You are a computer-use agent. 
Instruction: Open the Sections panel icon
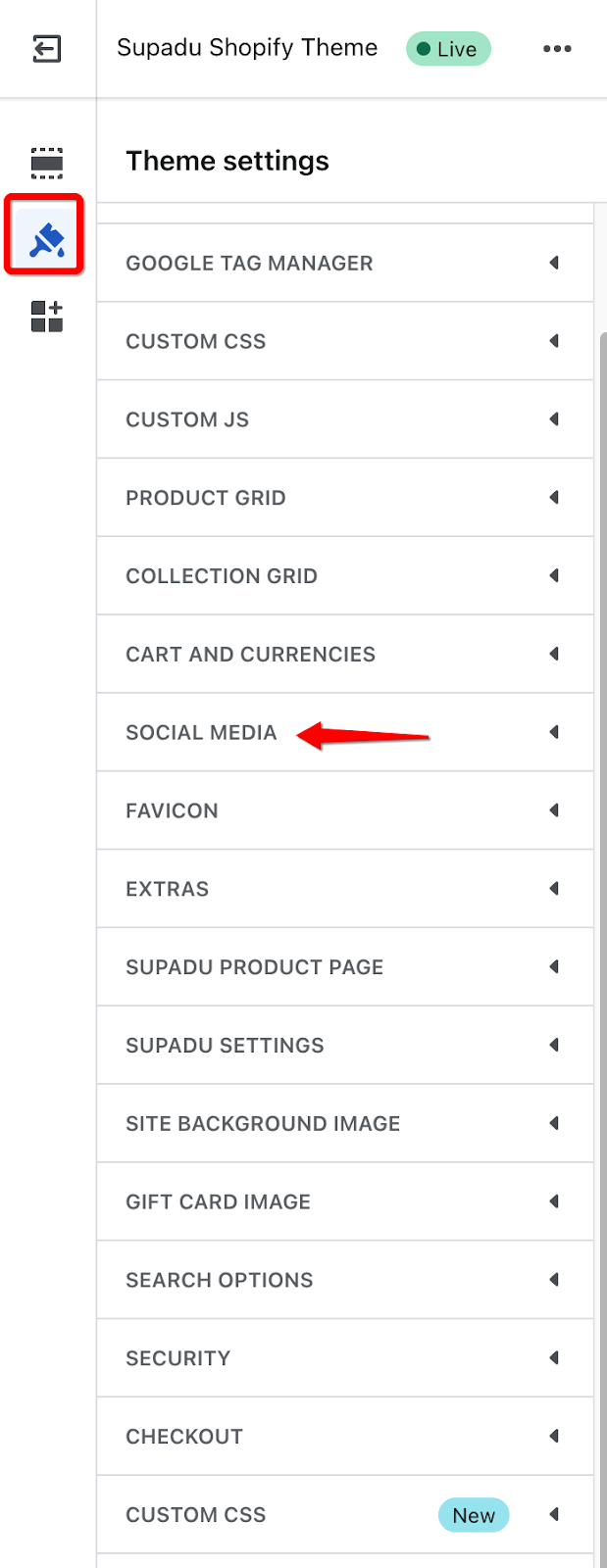point(46,163)
